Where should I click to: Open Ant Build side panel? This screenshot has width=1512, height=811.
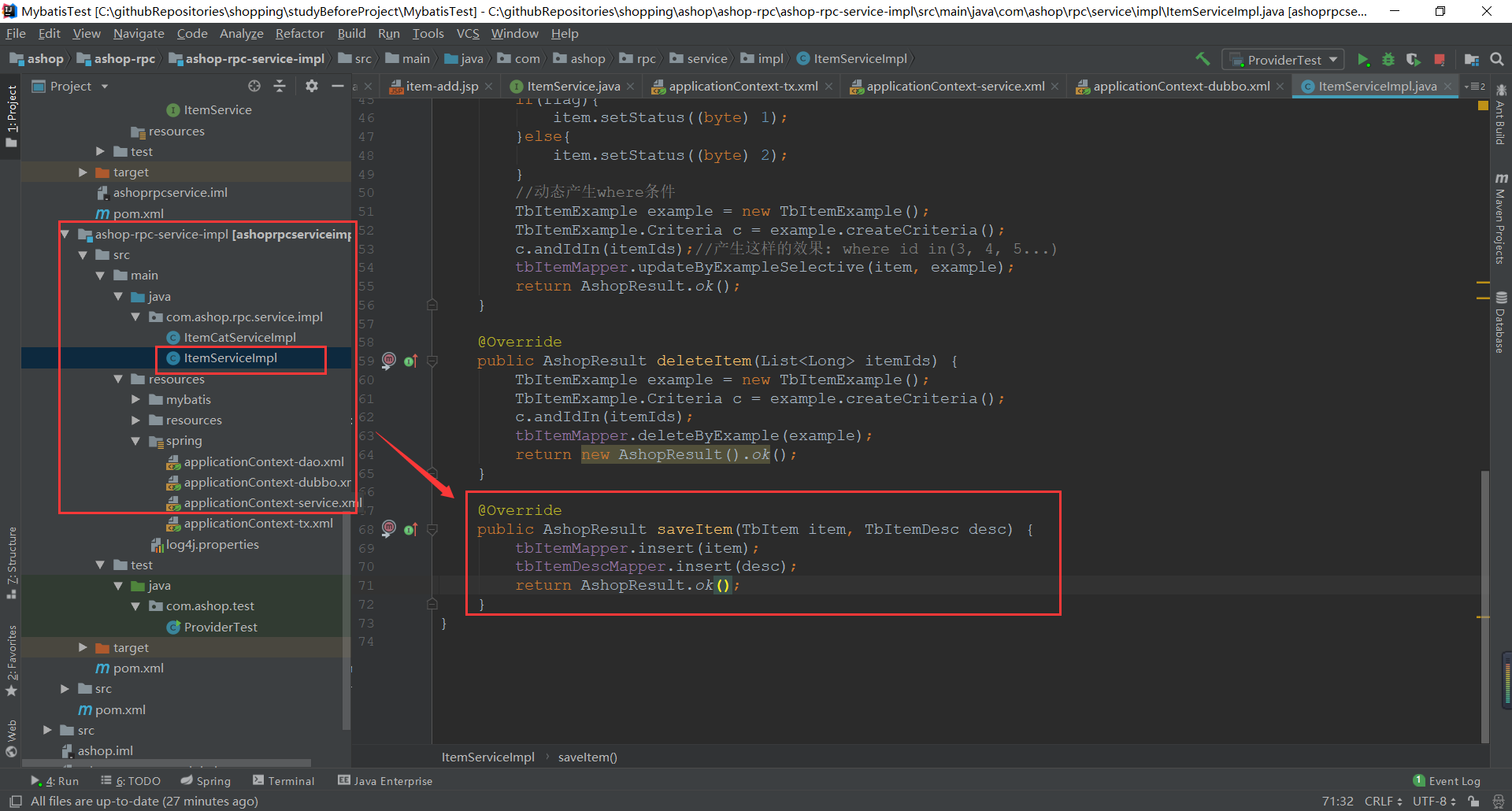coord(1501,114)
